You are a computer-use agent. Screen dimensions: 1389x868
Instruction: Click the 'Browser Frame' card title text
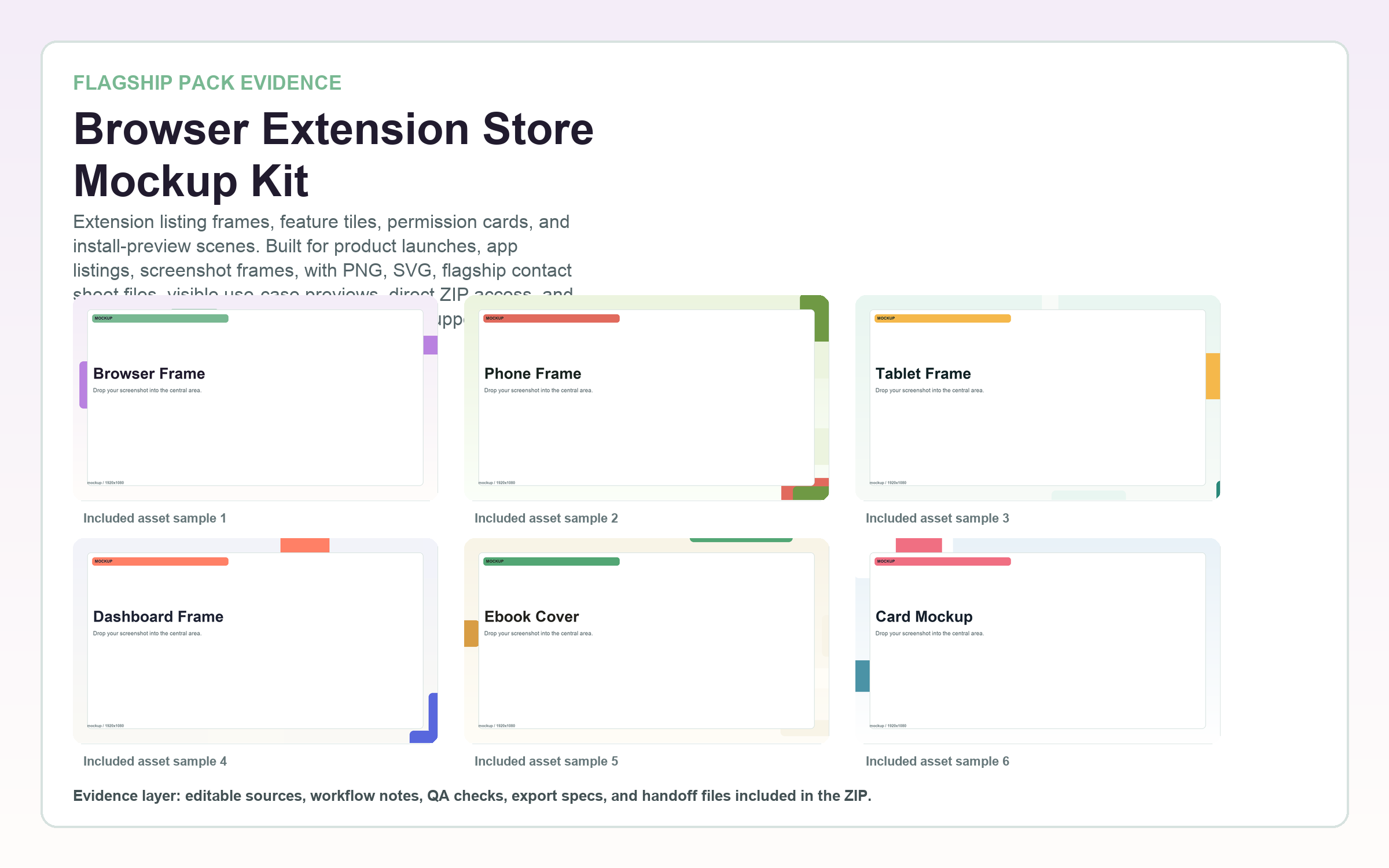point(149,374)
